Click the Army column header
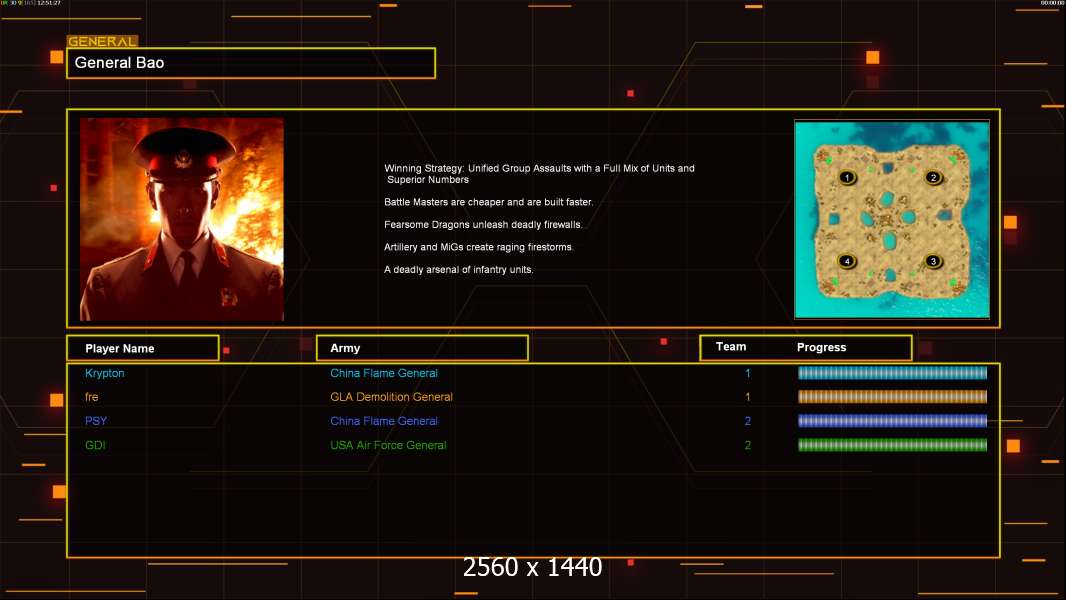Image resolution: width=1066 pixels, height=600 pixels. click(422, 348)
